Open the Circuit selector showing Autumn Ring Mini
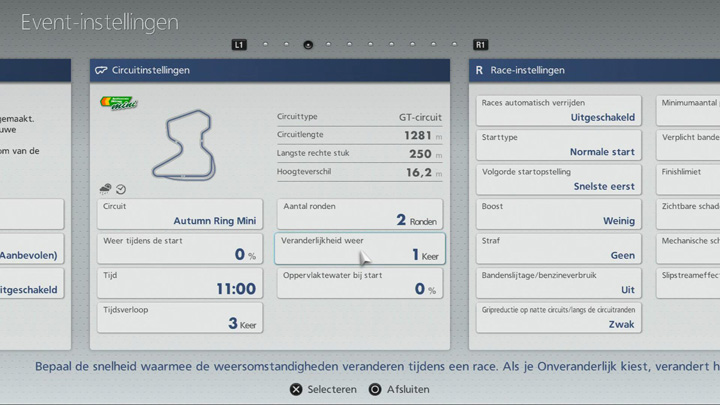Image resolution: width=720 pixels, height=405 pixels. pyautogui.click(x=180, y=214)
